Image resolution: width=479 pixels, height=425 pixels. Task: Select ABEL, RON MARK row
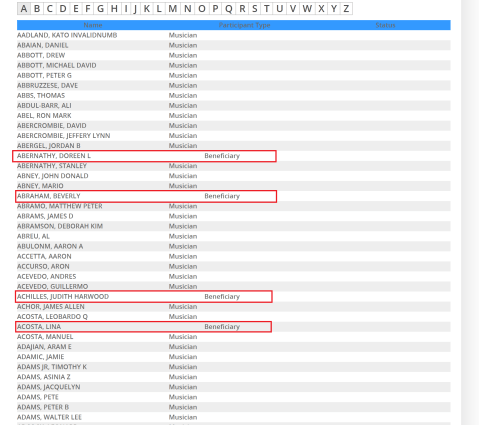[44, 115]
